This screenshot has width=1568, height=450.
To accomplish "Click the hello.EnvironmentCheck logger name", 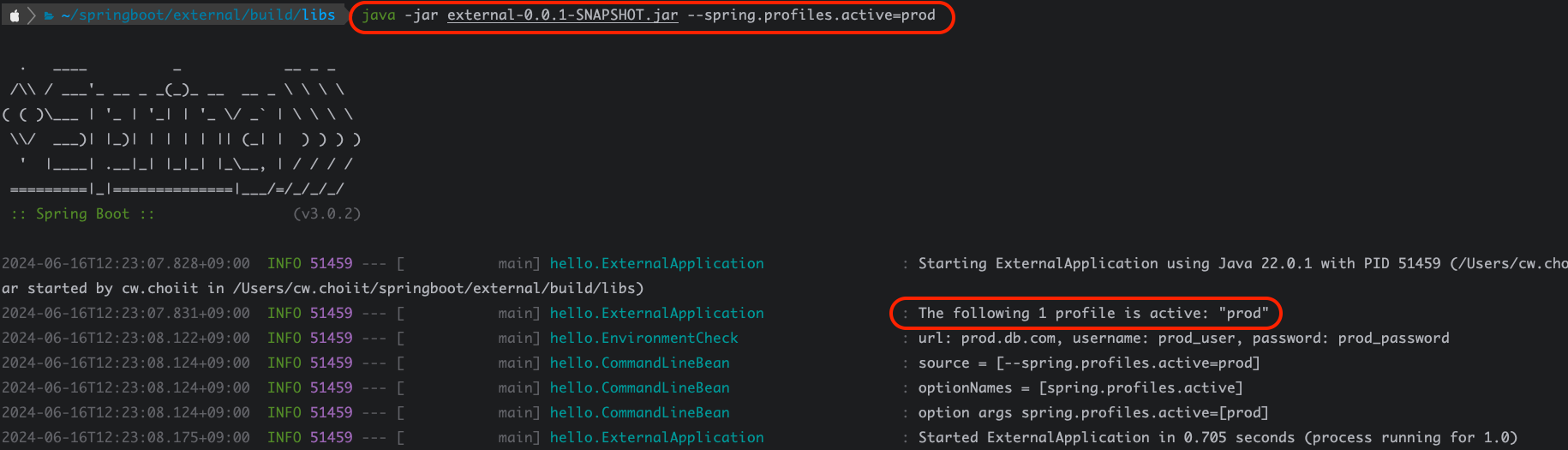I will [x=644, y=338].
